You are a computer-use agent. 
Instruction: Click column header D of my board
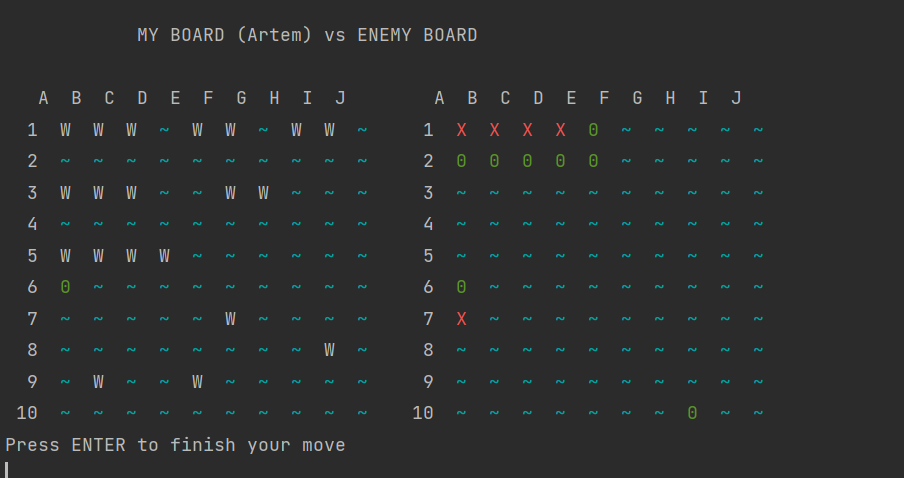142,98
